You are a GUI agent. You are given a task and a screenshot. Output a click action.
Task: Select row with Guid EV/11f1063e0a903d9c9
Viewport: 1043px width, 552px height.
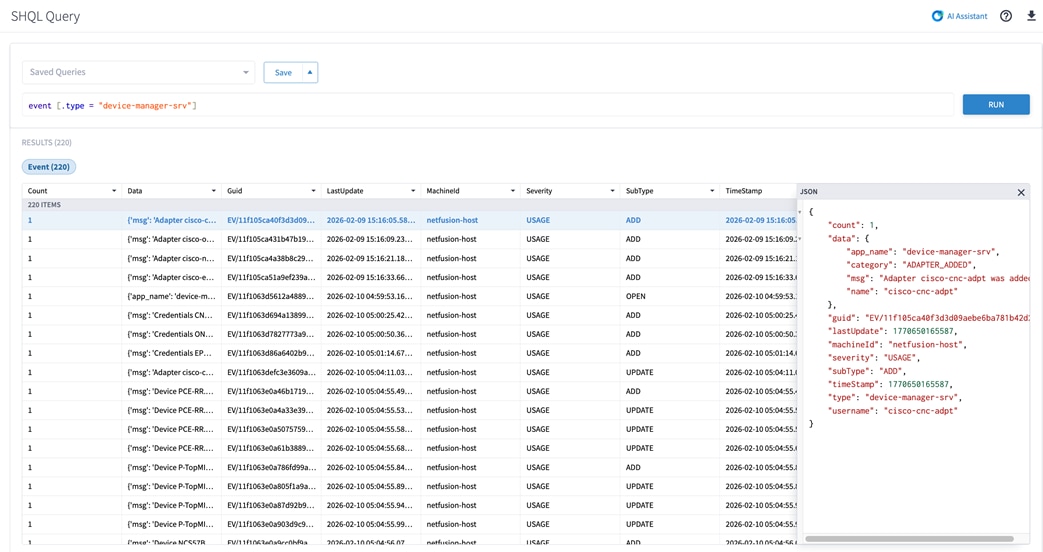click(409, 524)
